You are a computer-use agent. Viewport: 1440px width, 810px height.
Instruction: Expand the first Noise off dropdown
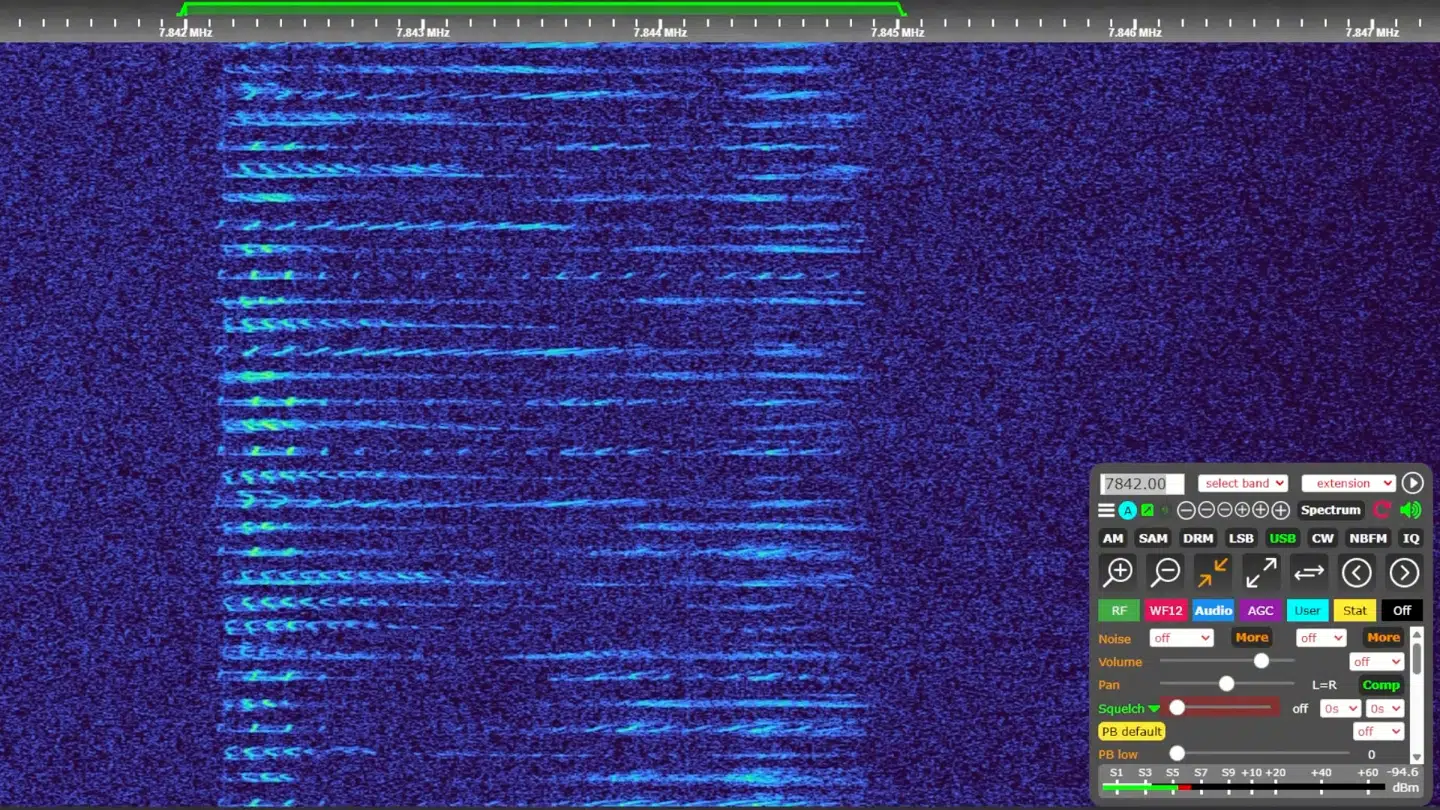tap(1181, 638)
